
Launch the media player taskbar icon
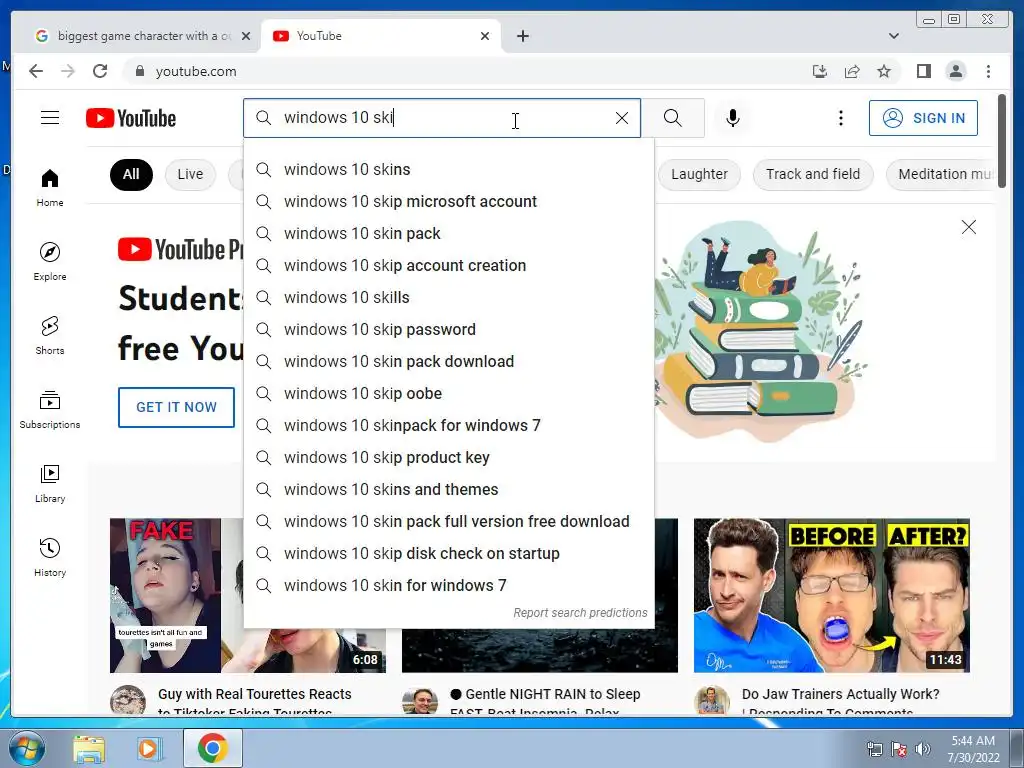point(149,748)
